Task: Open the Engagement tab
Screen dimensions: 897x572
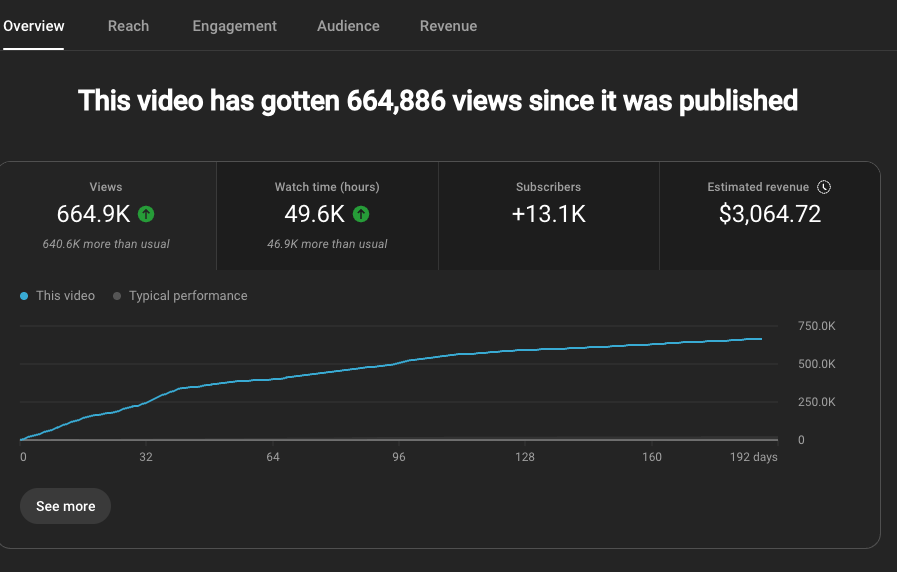Action: click(x=234, y=26)
